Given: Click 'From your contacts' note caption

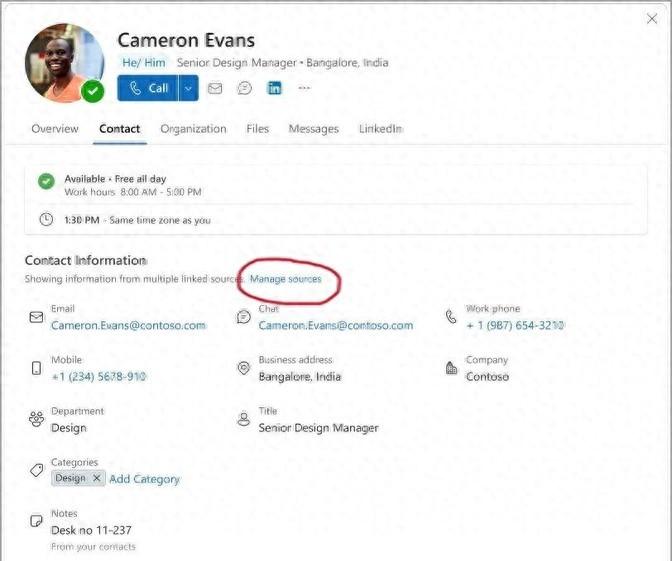Looking at the screenshot, I should click(93, 547).
